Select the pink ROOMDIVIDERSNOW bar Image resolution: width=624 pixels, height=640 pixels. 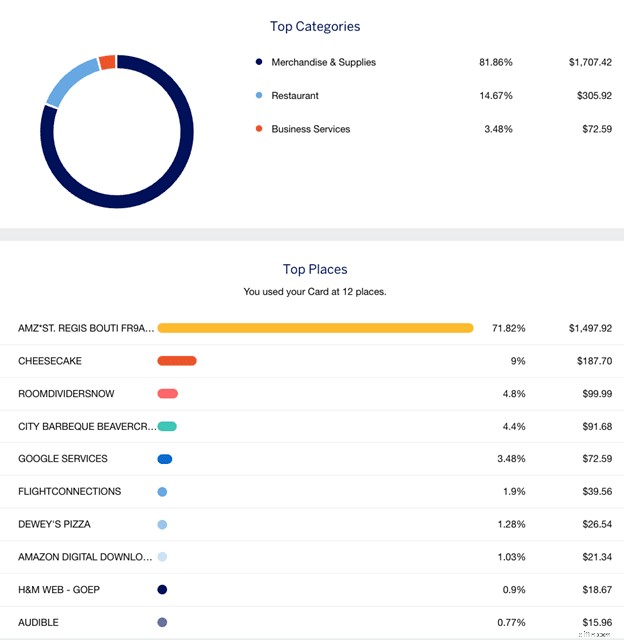point(168,394)
